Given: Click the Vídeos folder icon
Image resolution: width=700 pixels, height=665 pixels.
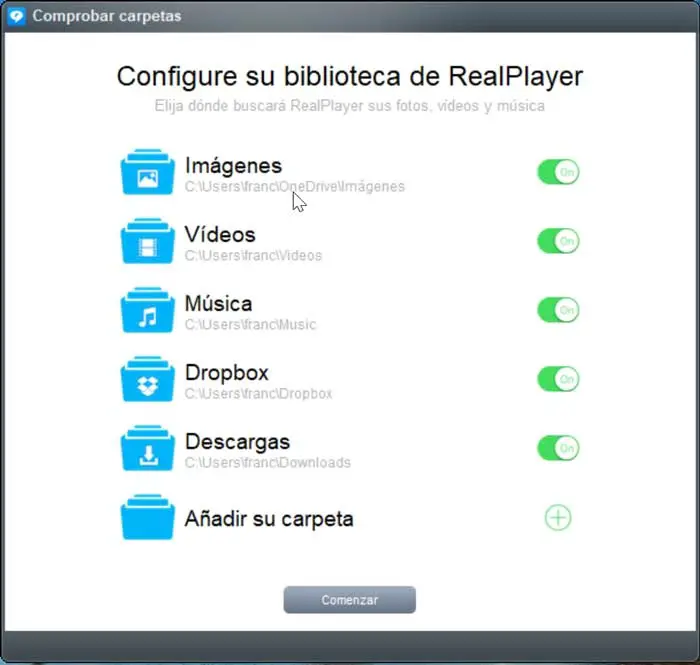Looking at the screenshot, I should point(147,241).
